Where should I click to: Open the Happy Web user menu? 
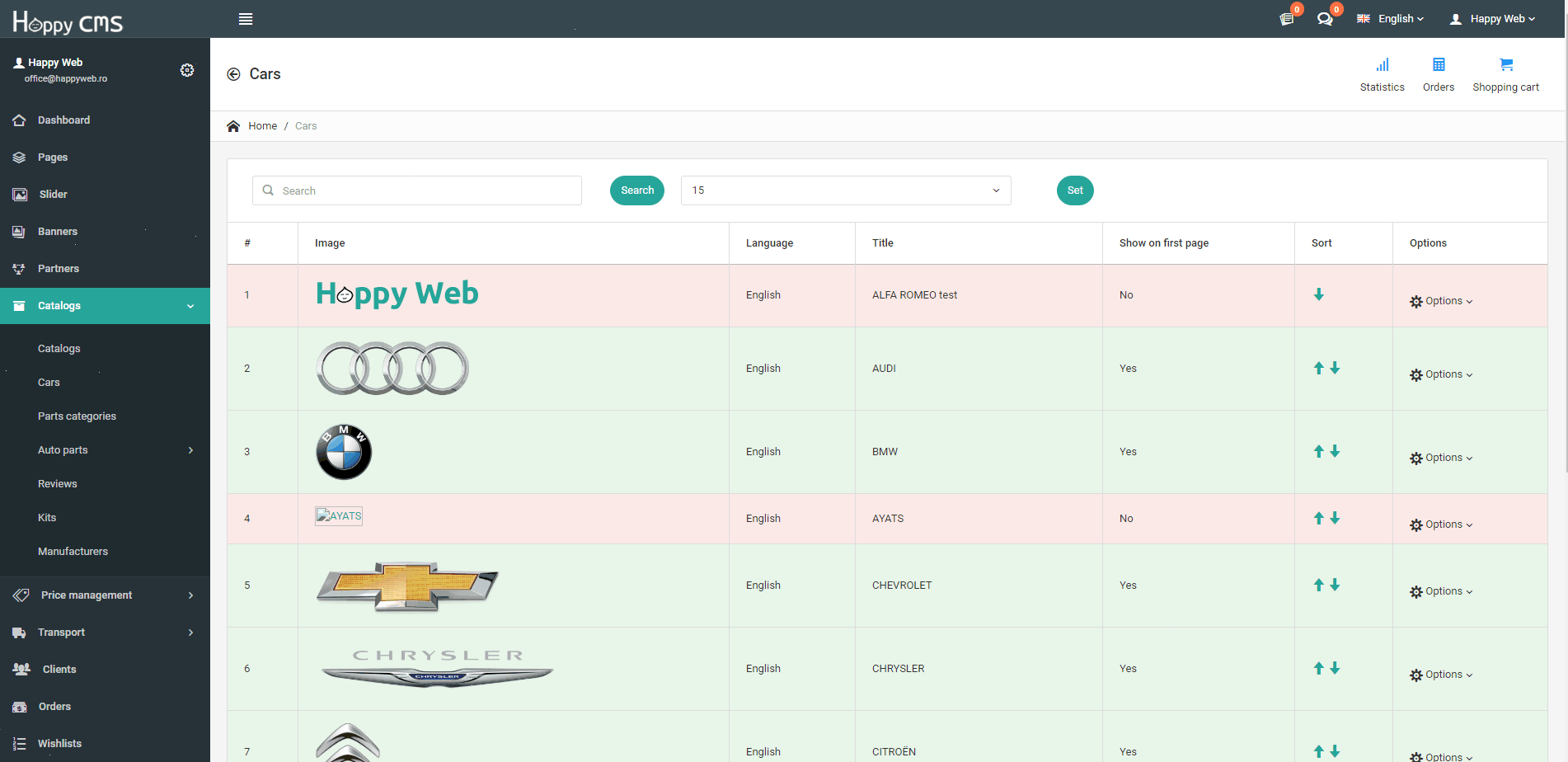tap(1492, 18)
